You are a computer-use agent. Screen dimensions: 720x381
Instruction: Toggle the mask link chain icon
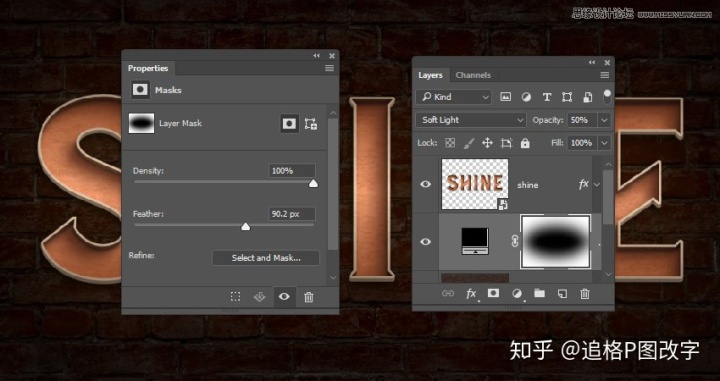click(x=515, y=241)
